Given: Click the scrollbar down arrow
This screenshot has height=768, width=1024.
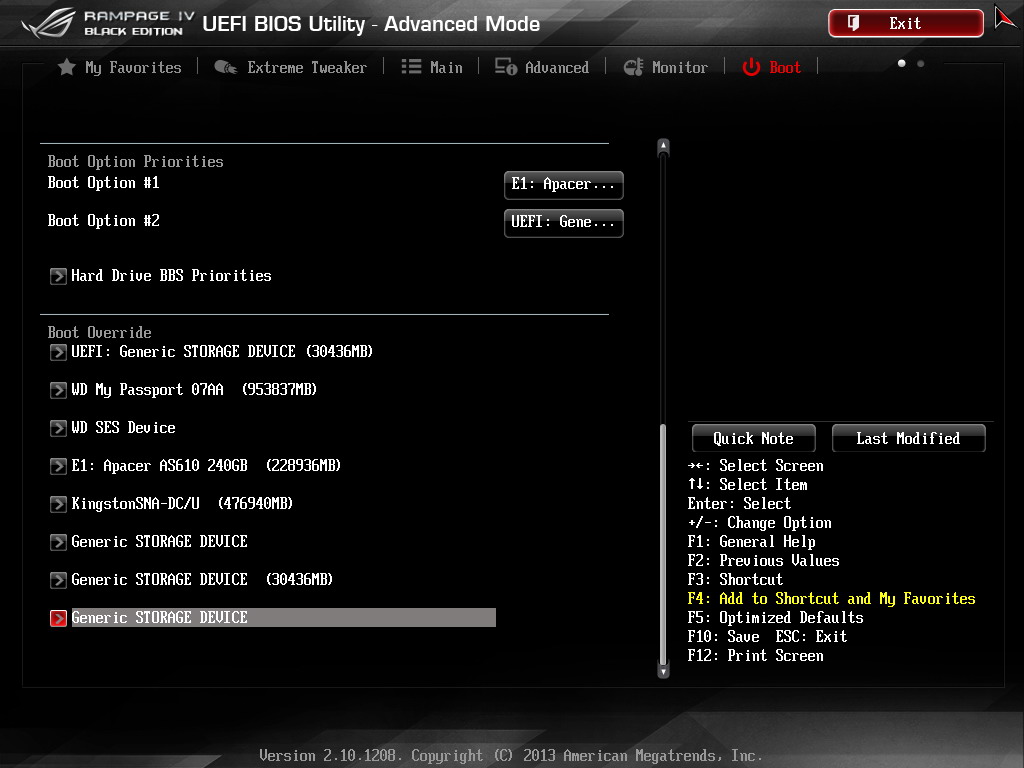Looking at the screenshot, I should click(x=664, y=671).
